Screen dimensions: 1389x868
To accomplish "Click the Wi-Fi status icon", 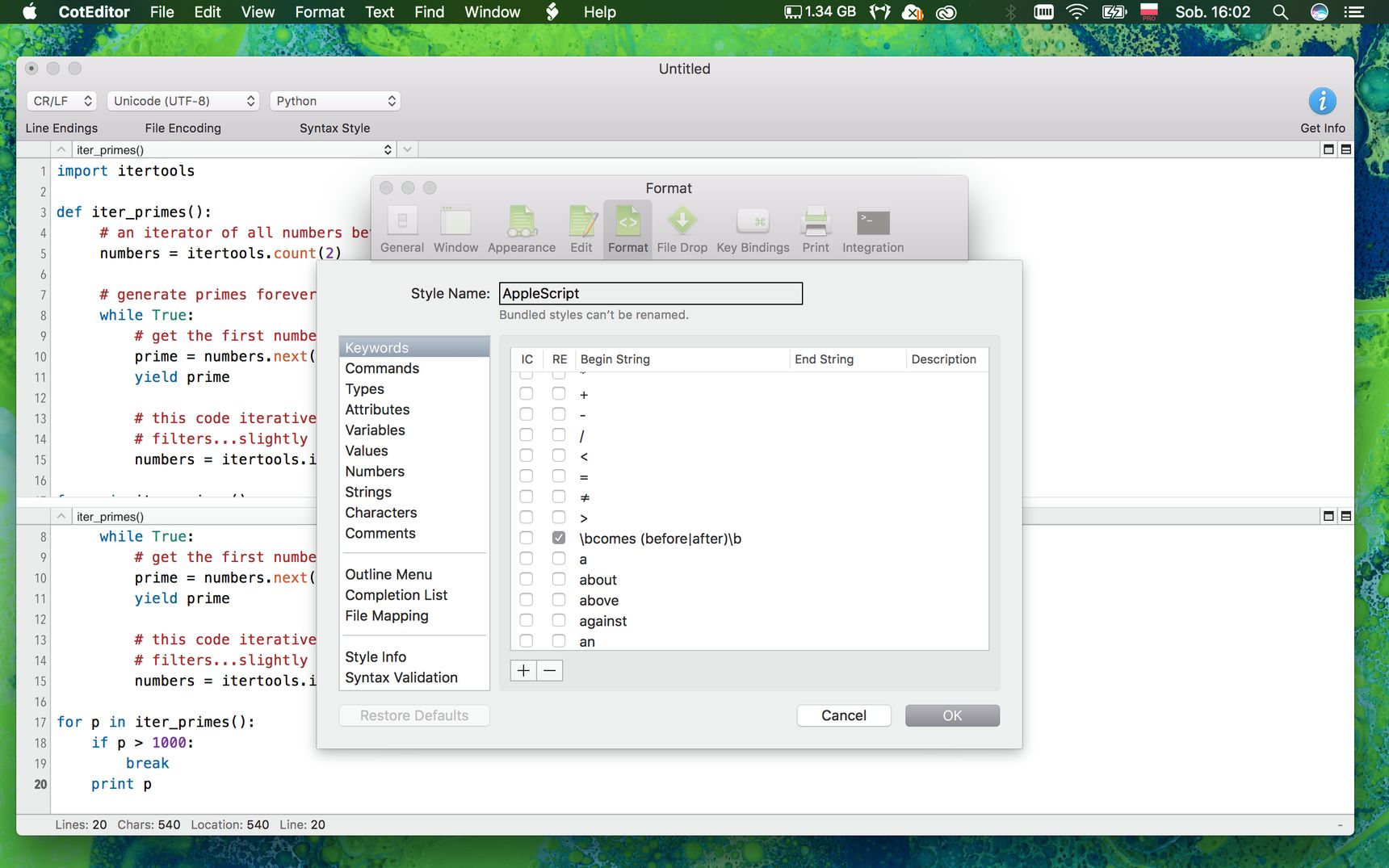I will click(1076, 12).
